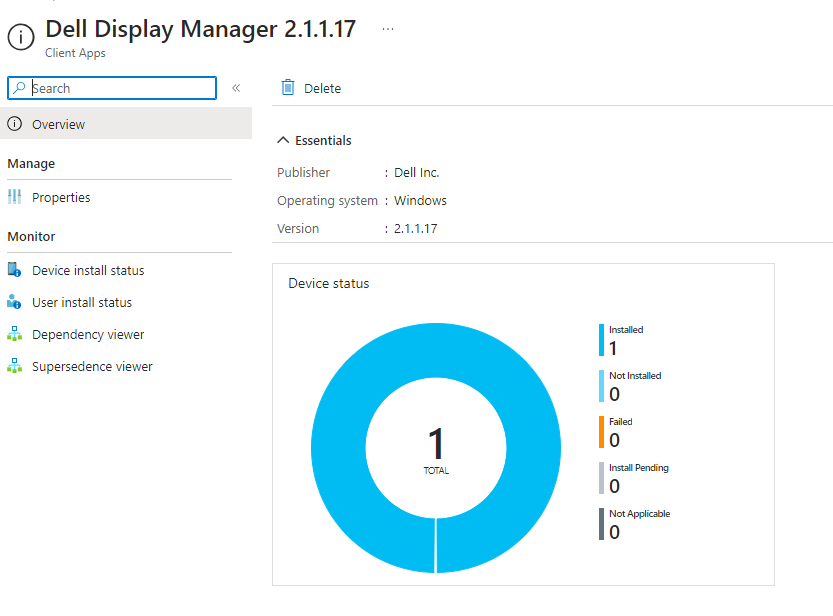Click the large info icon beside title
The width and height of the screenshot is (833, 616).
pyautogui.click(x=21, y=37)
